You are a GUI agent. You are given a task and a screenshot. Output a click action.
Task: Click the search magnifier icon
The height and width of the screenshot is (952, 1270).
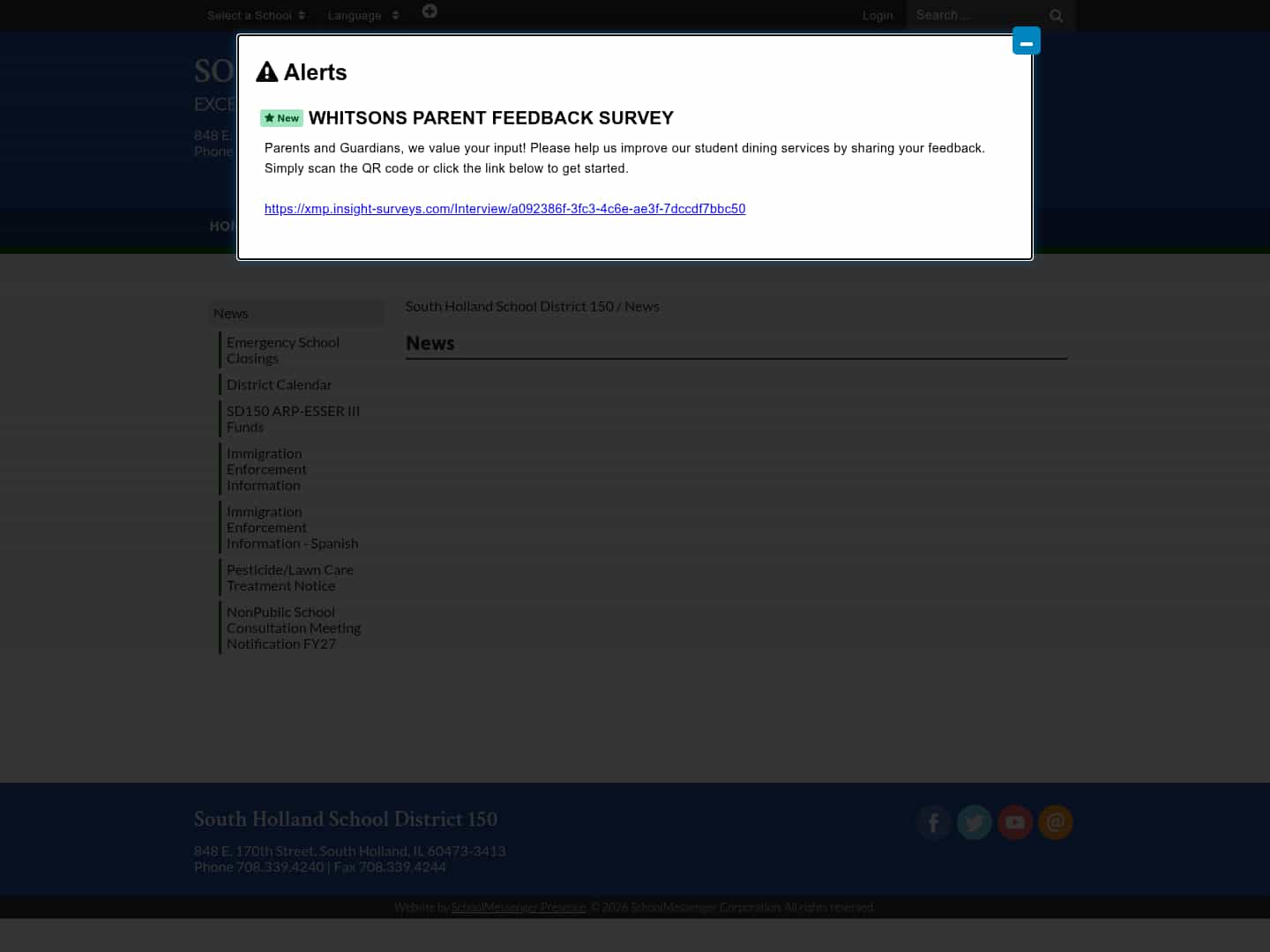point(1056,15)
